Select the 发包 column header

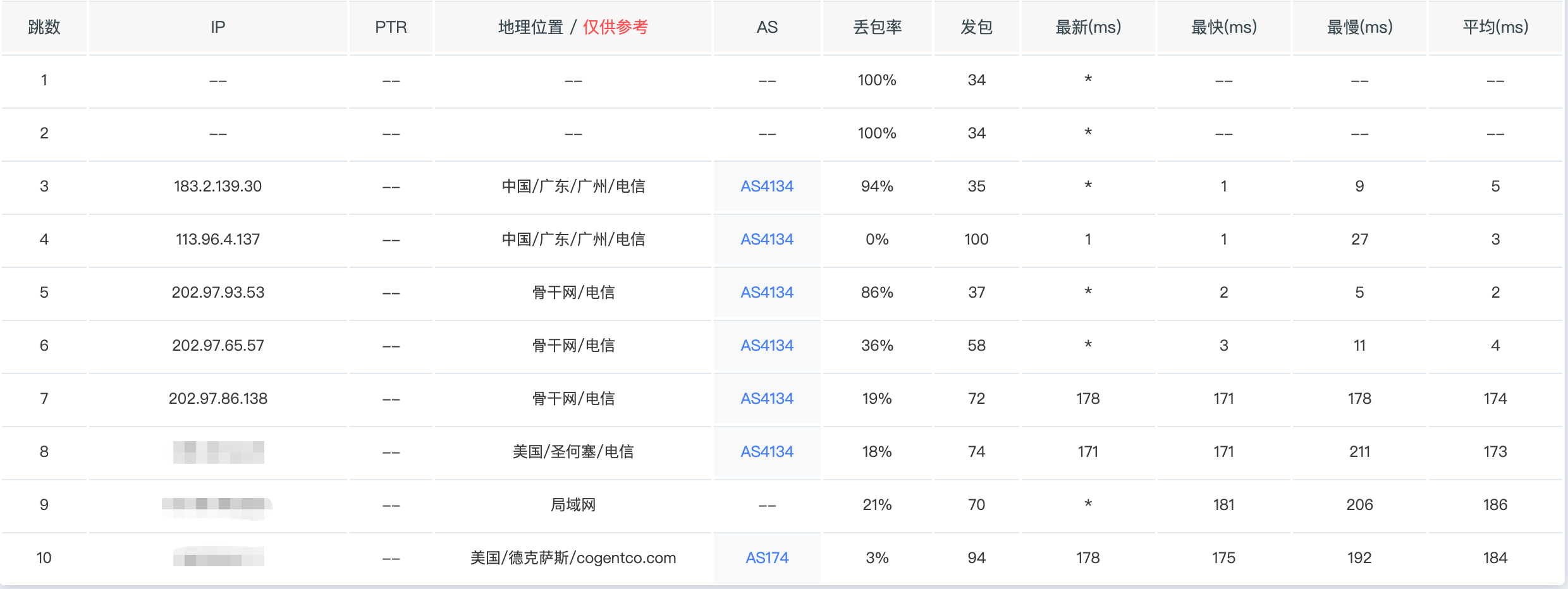click(x=976, y=27)
